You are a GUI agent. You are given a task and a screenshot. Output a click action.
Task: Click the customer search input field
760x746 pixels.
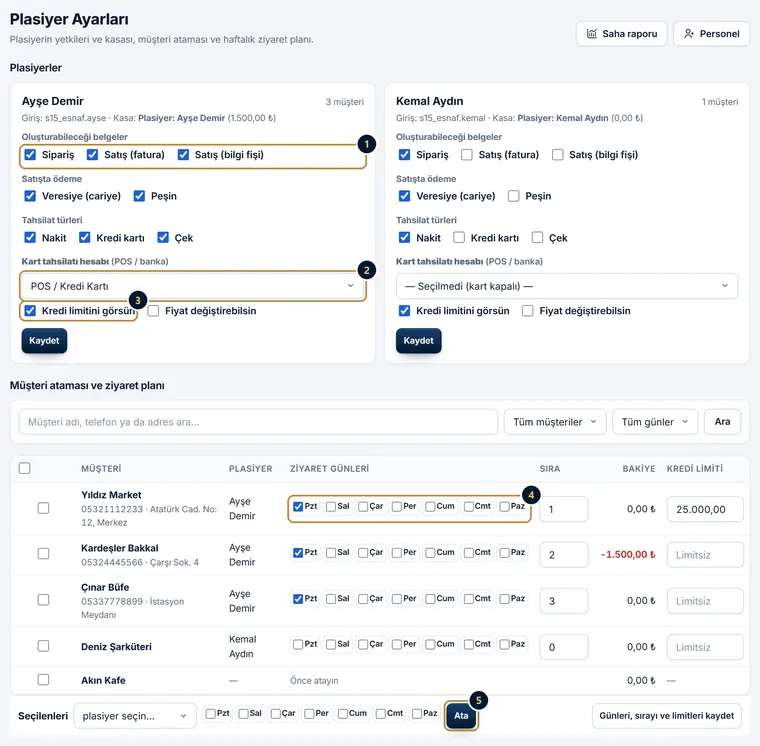click(258, 422)
